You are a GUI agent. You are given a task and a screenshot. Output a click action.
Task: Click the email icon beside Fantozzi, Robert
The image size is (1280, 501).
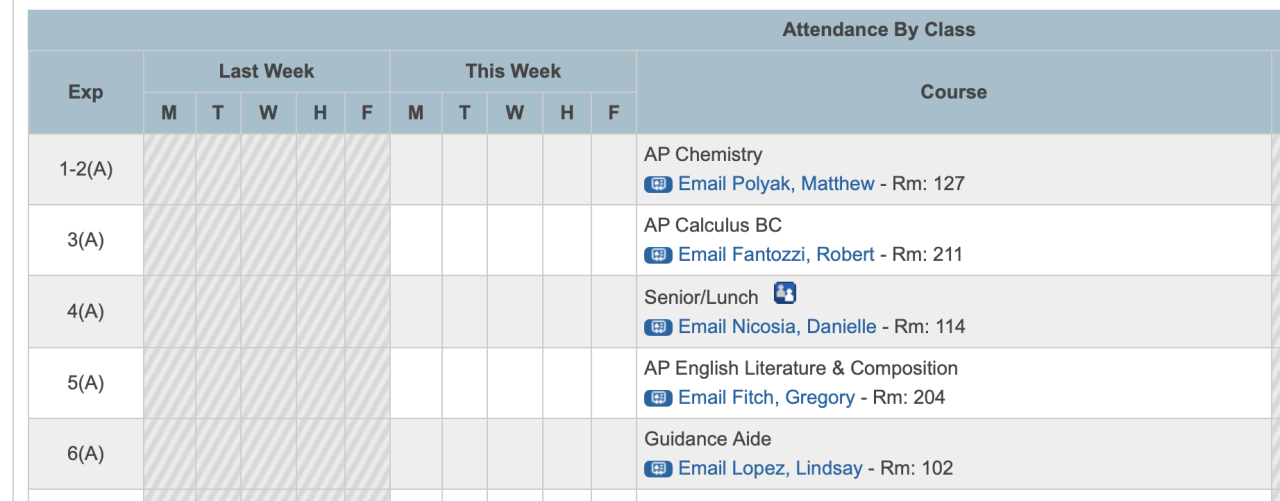pos(658,255)
